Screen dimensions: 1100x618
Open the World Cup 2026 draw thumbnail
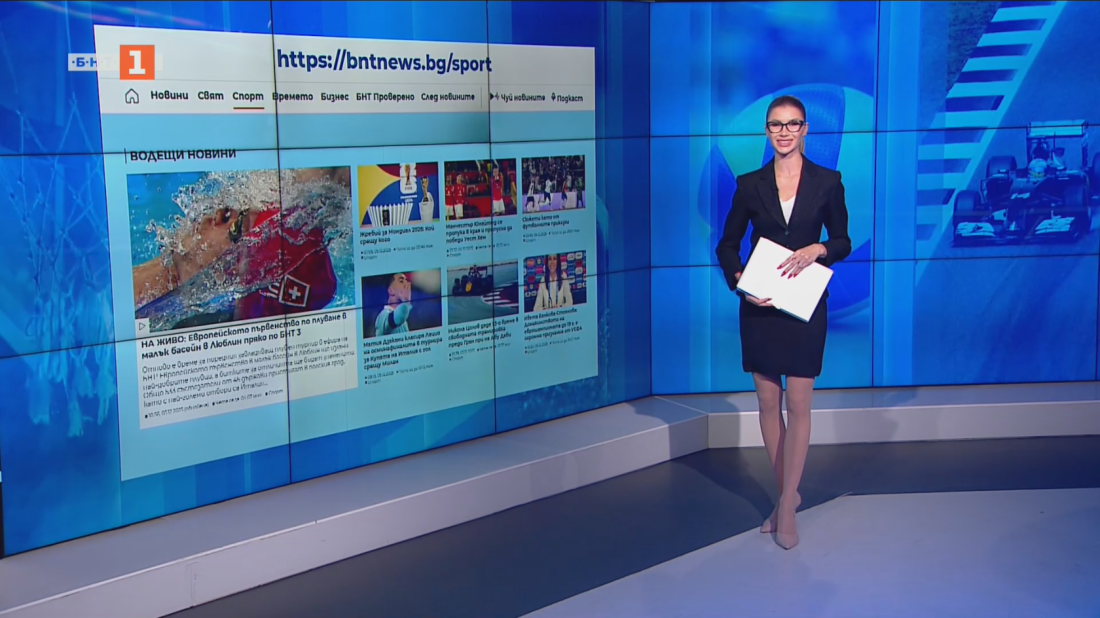[x=398, y=194]
